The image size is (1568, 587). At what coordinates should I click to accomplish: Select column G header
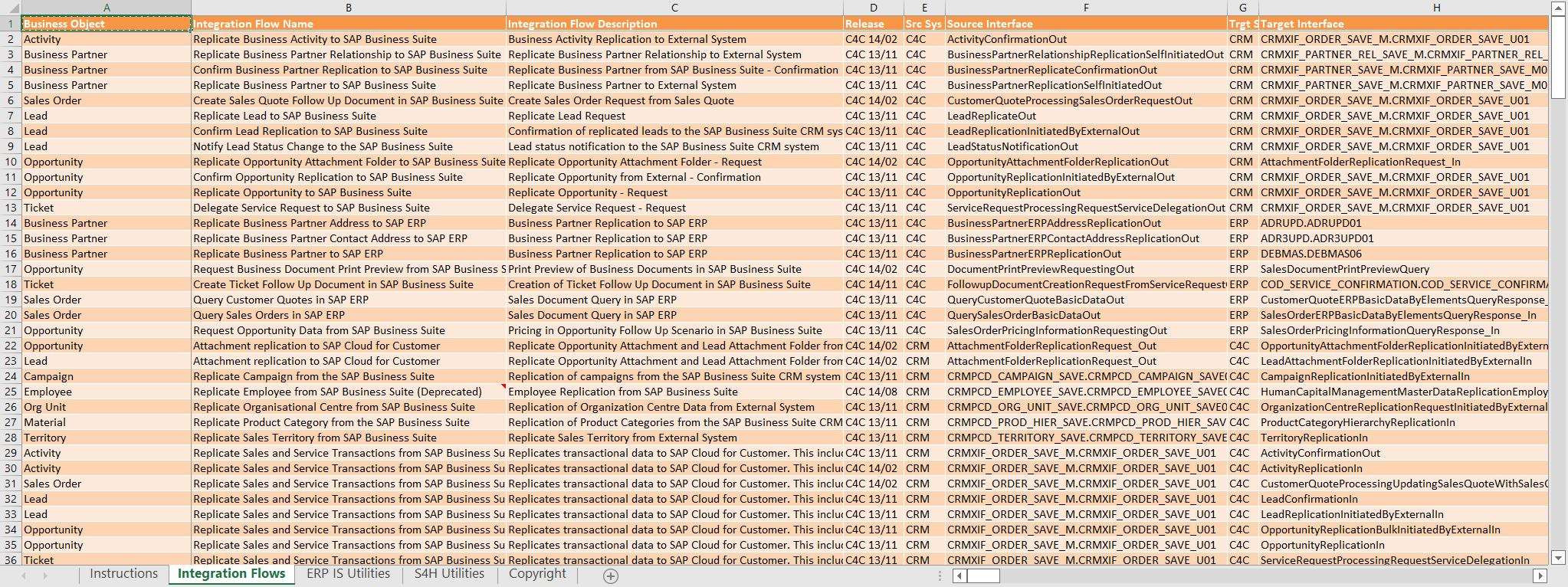pyautogui.click(x=1242, y=8)
